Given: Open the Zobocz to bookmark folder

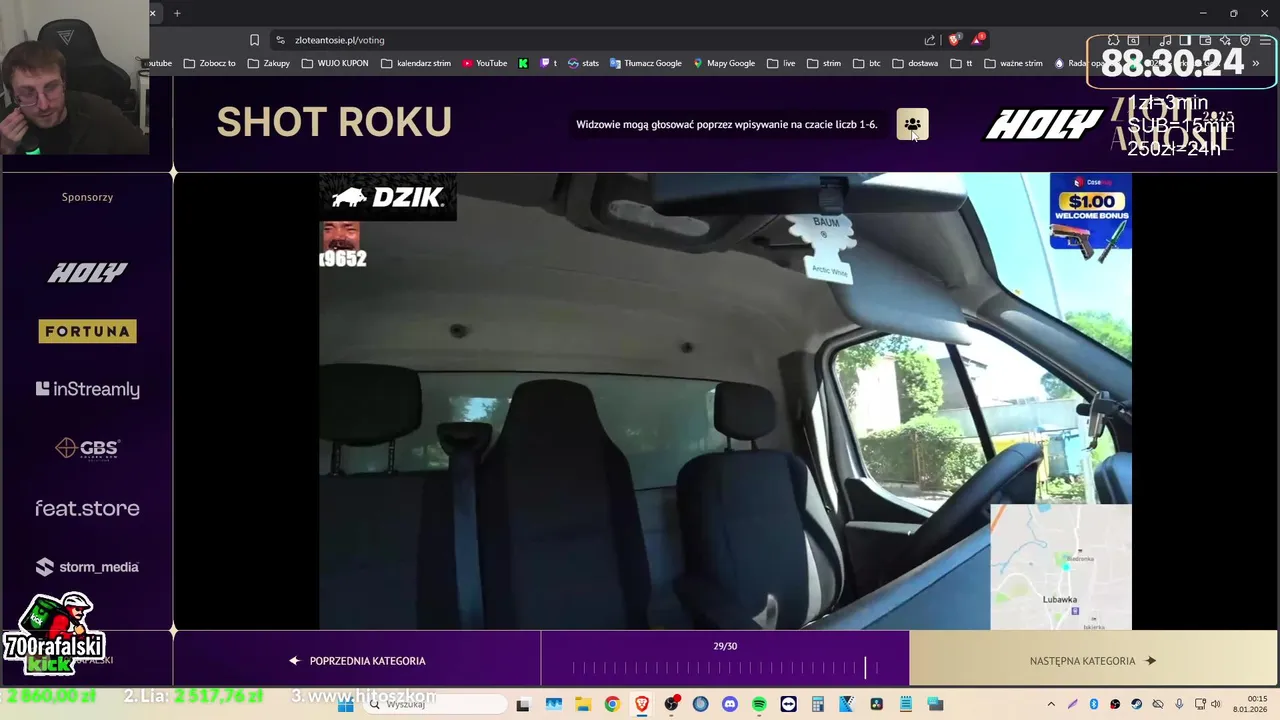Looking at the screenshot, I should pos(210,63).
